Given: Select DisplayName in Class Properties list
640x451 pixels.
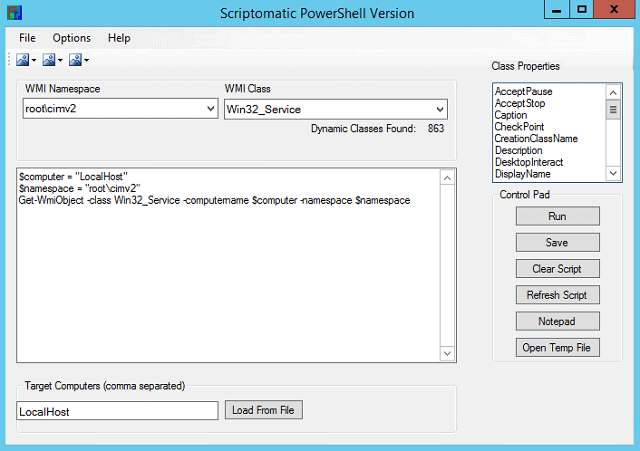Looking at the screenshot, I should (522, 174).
